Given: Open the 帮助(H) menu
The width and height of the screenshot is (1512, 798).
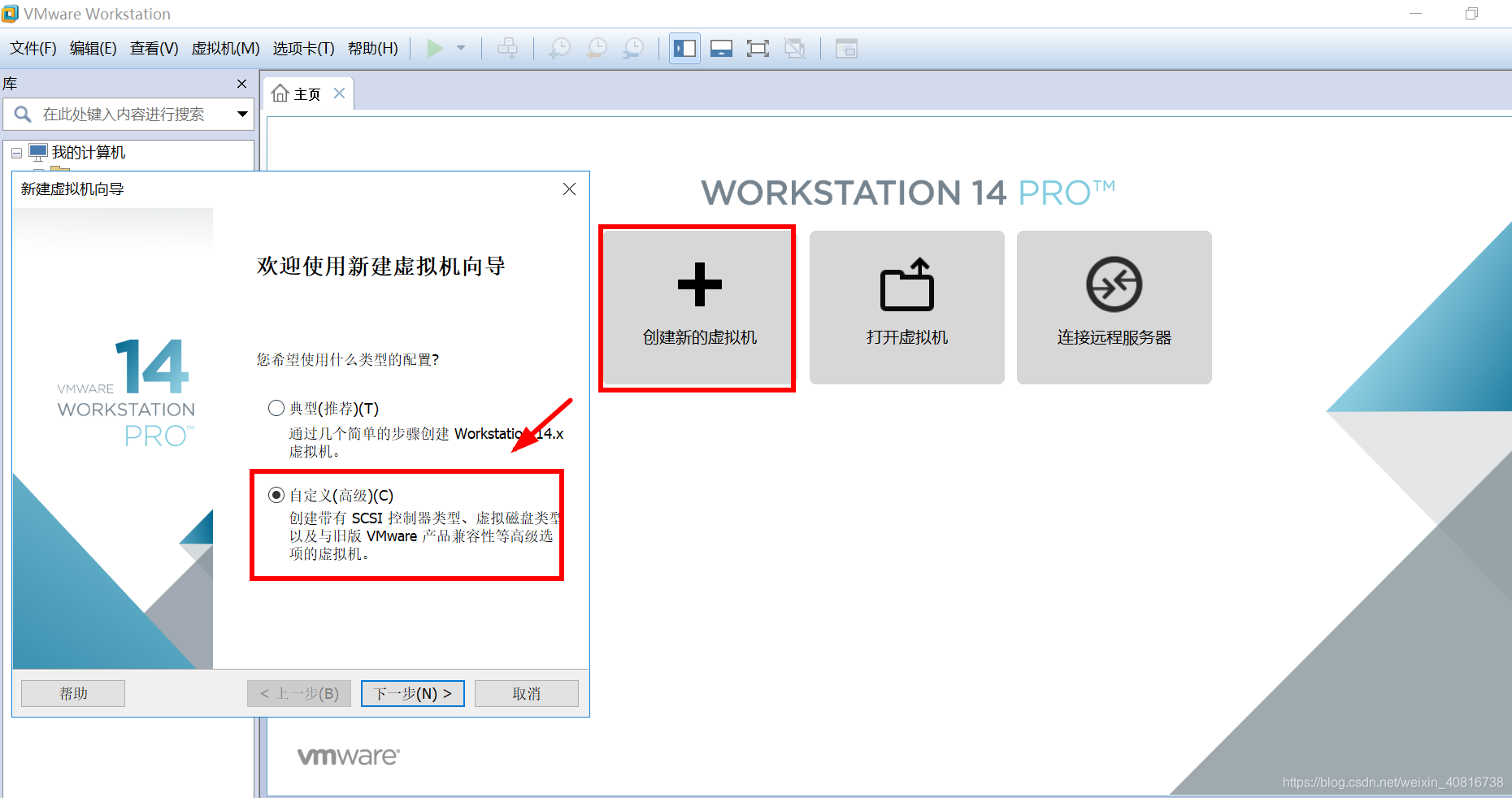Looking at the screenshot, I should [373, 49].
